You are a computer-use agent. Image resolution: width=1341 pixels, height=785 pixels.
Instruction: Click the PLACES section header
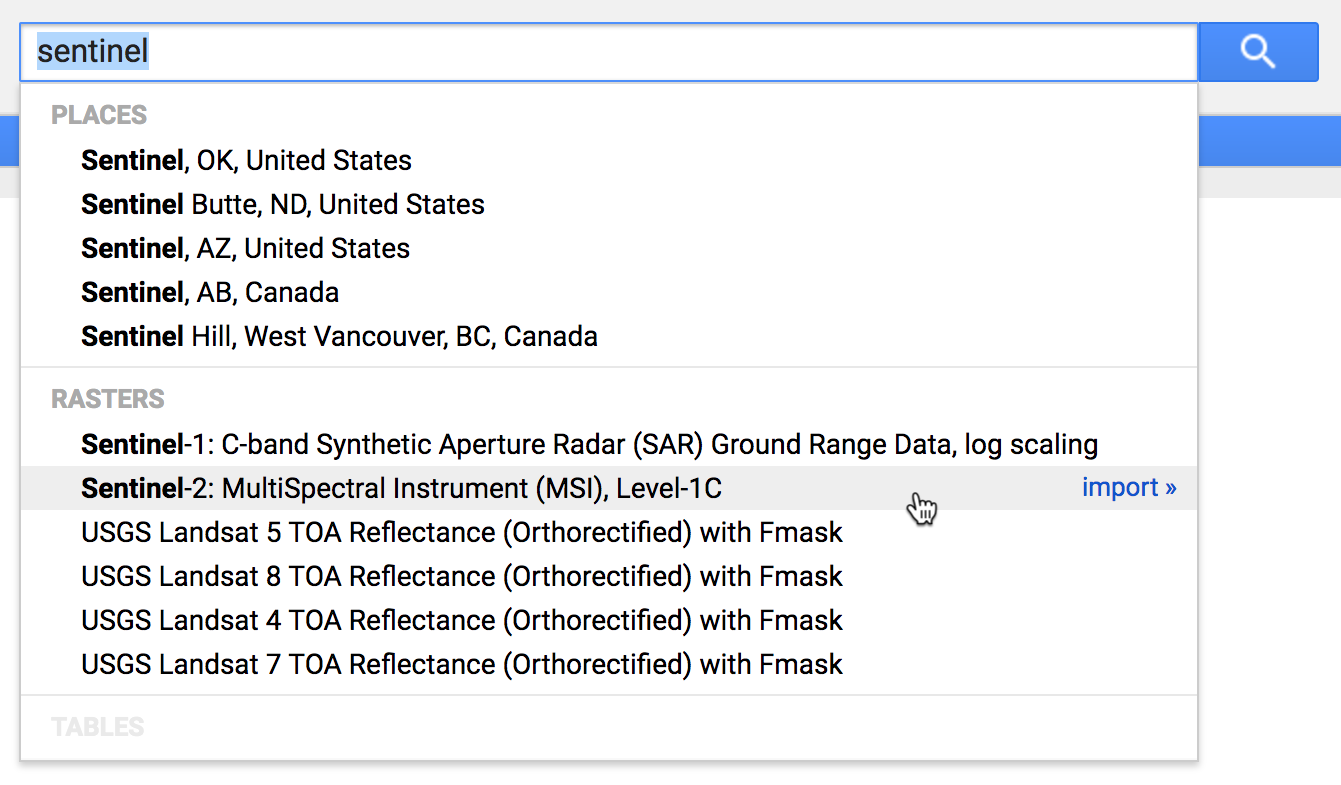(99, 115)
